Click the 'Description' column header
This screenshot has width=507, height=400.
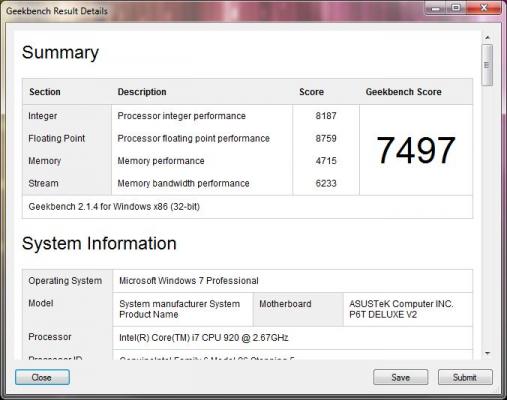[x=142, y=92]
